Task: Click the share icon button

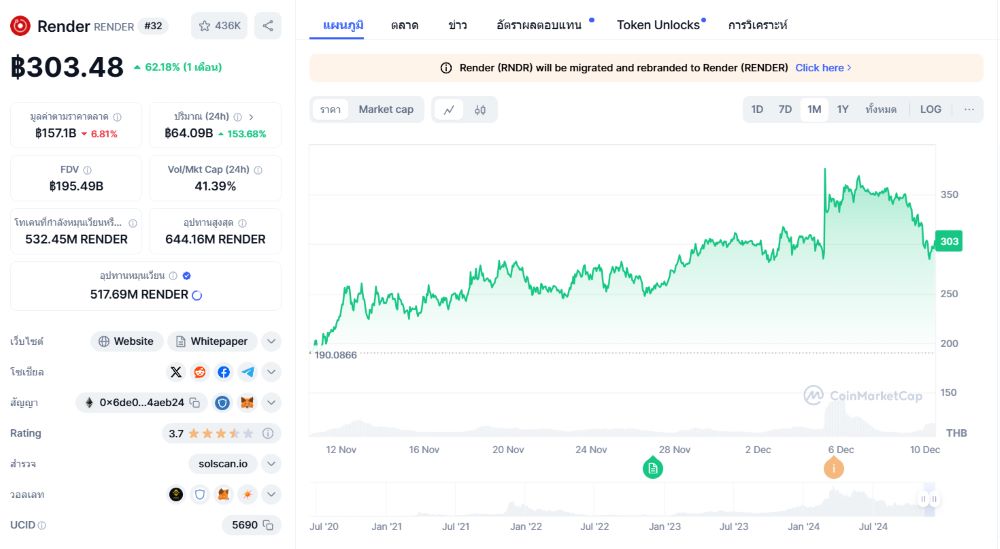Action: pyautogui.click(x=268, y=26)
